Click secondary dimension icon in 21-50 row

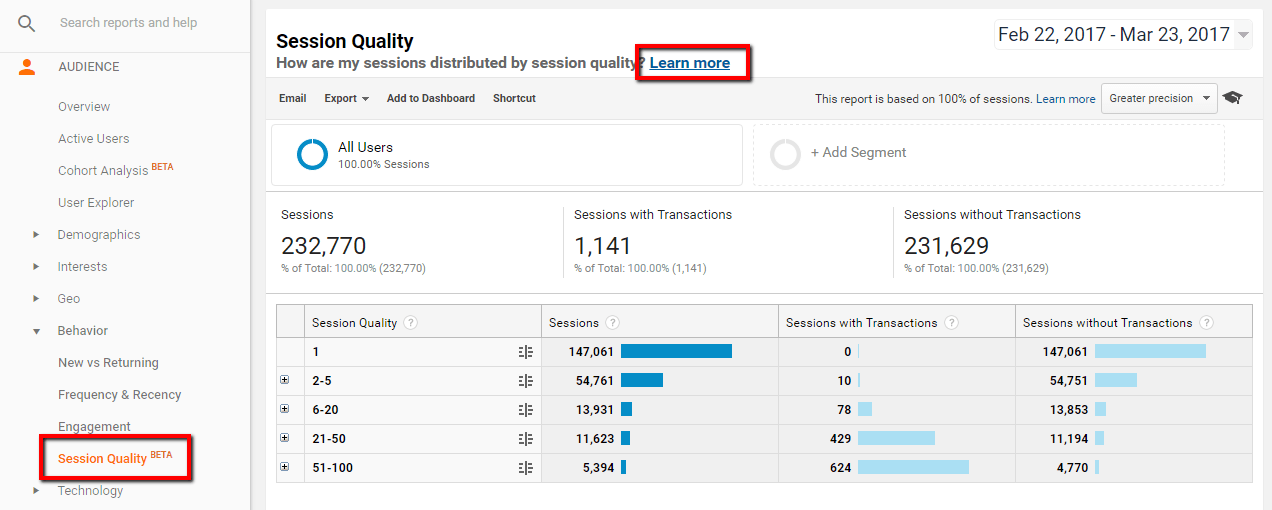526,439
